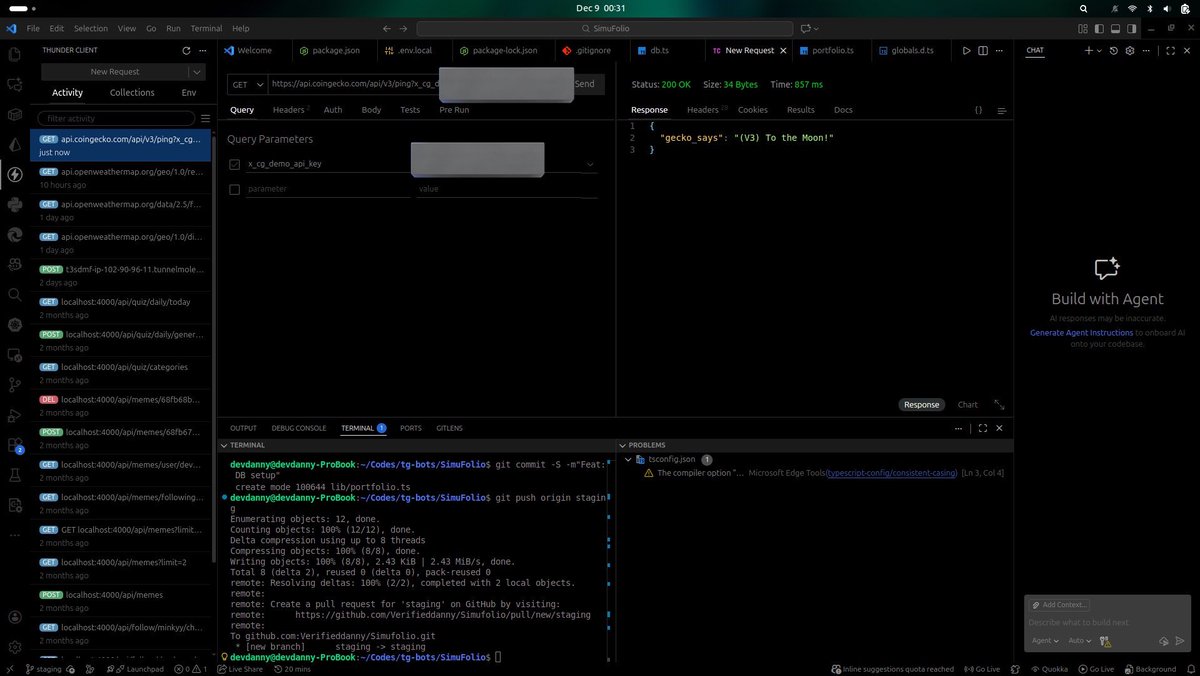This screenshot has height=676, width=1200.
Task: Collapse the tsconfig.json problems entry
Action: click(628, 459)
